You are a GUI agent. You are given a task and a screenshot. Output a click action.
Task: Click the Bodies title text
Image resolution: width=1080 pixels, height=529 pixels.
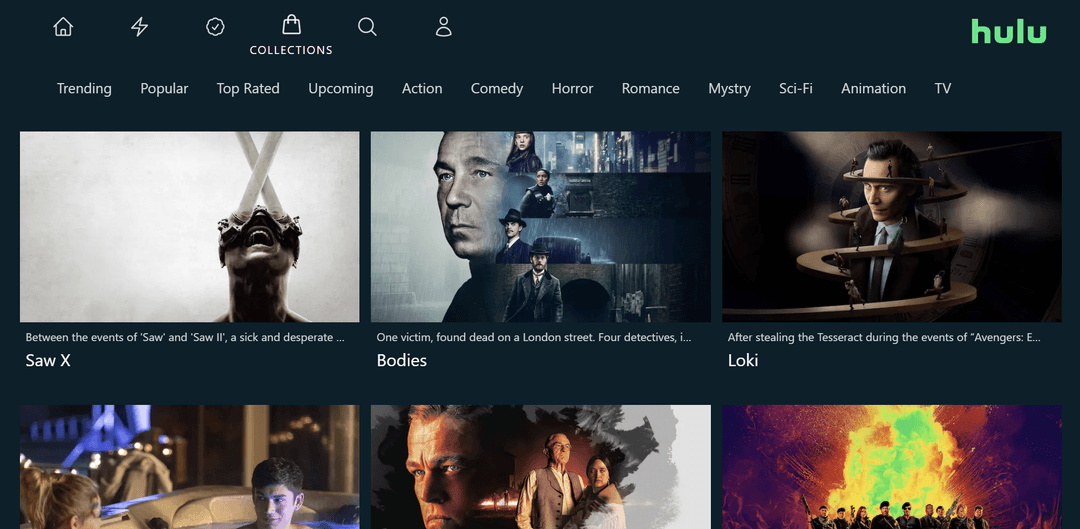[402, 360]
